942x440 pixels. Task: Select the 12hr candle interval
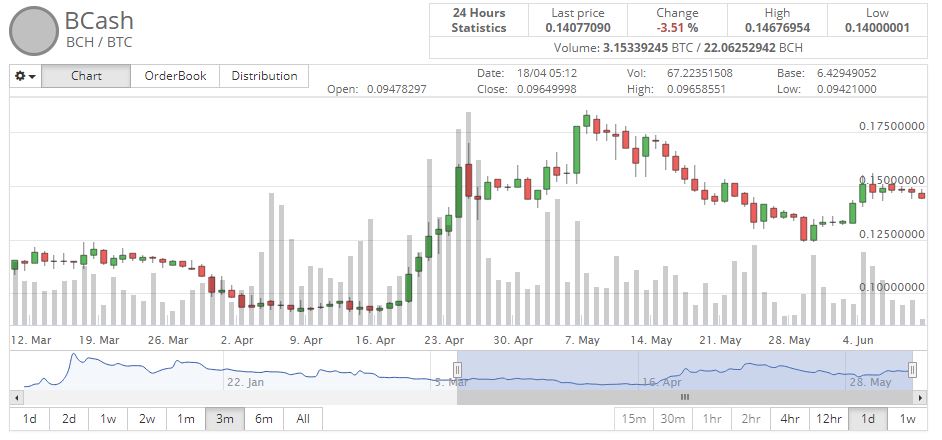click(829, 419)
